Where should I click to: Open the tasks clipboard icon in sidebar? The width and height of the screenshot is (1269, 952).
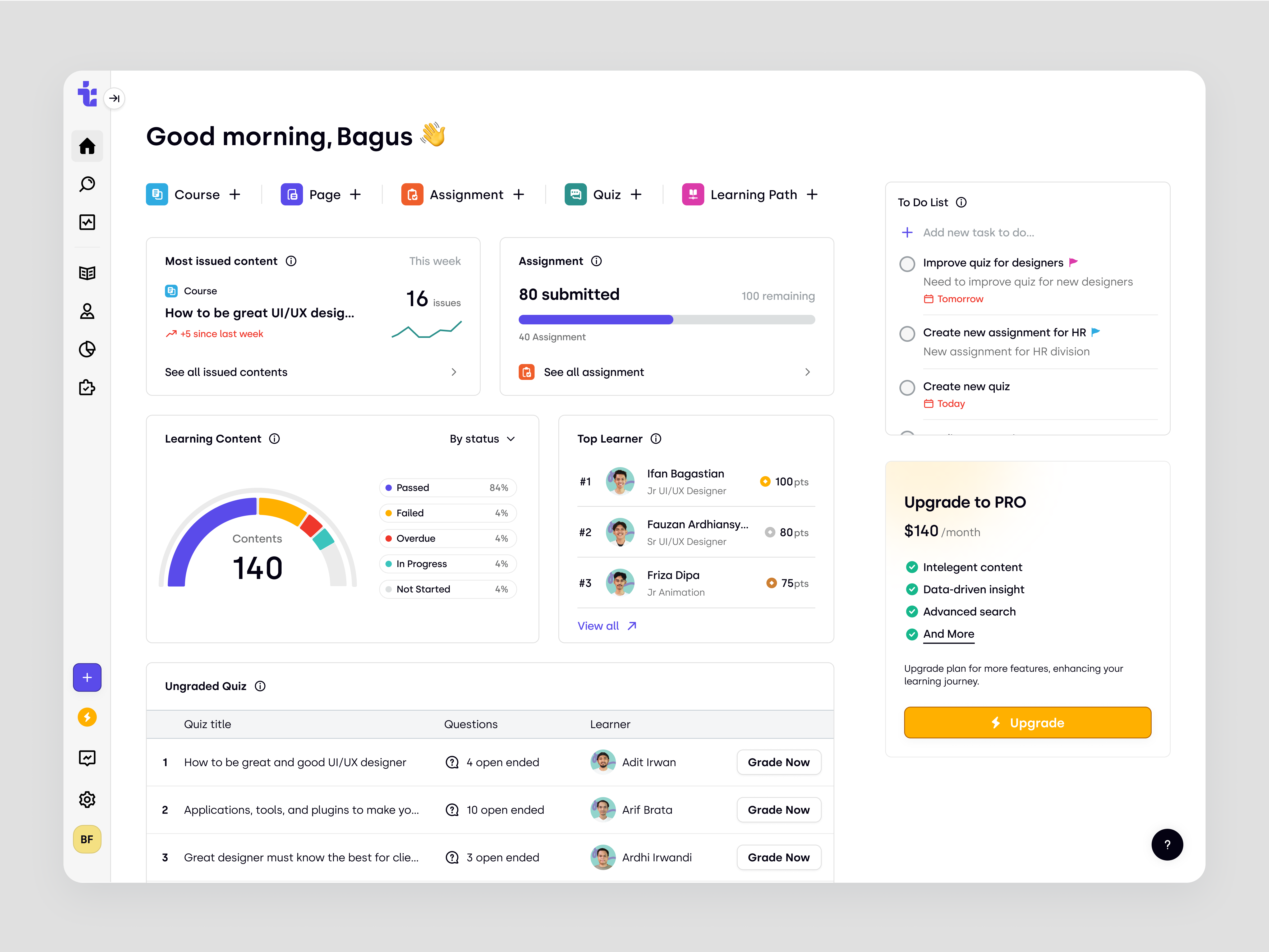coord(87,388)
